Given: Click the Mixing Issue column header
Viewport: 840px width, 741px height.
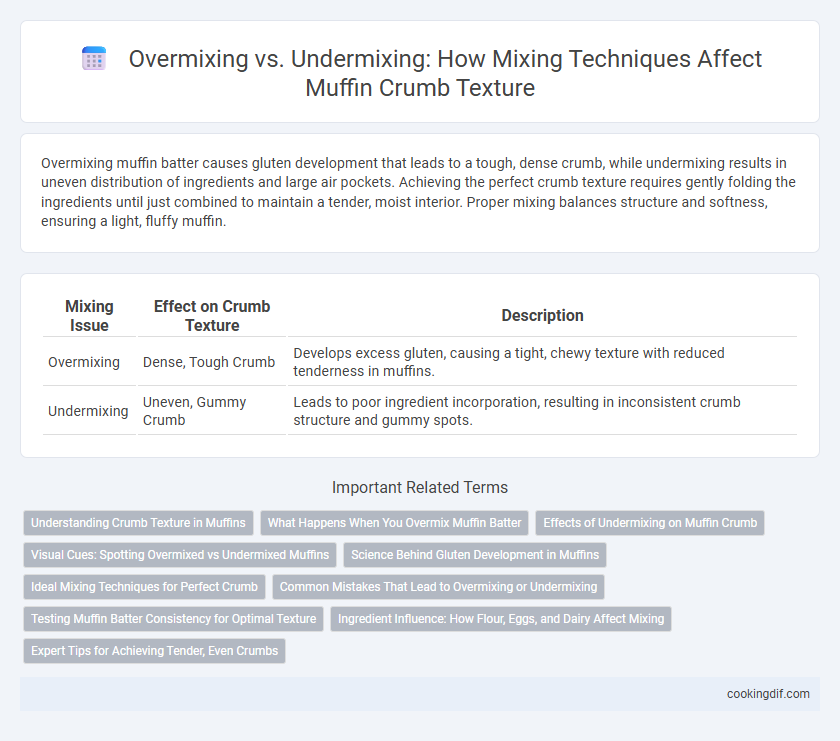Looking at the screenshot, I should (89, 316).
